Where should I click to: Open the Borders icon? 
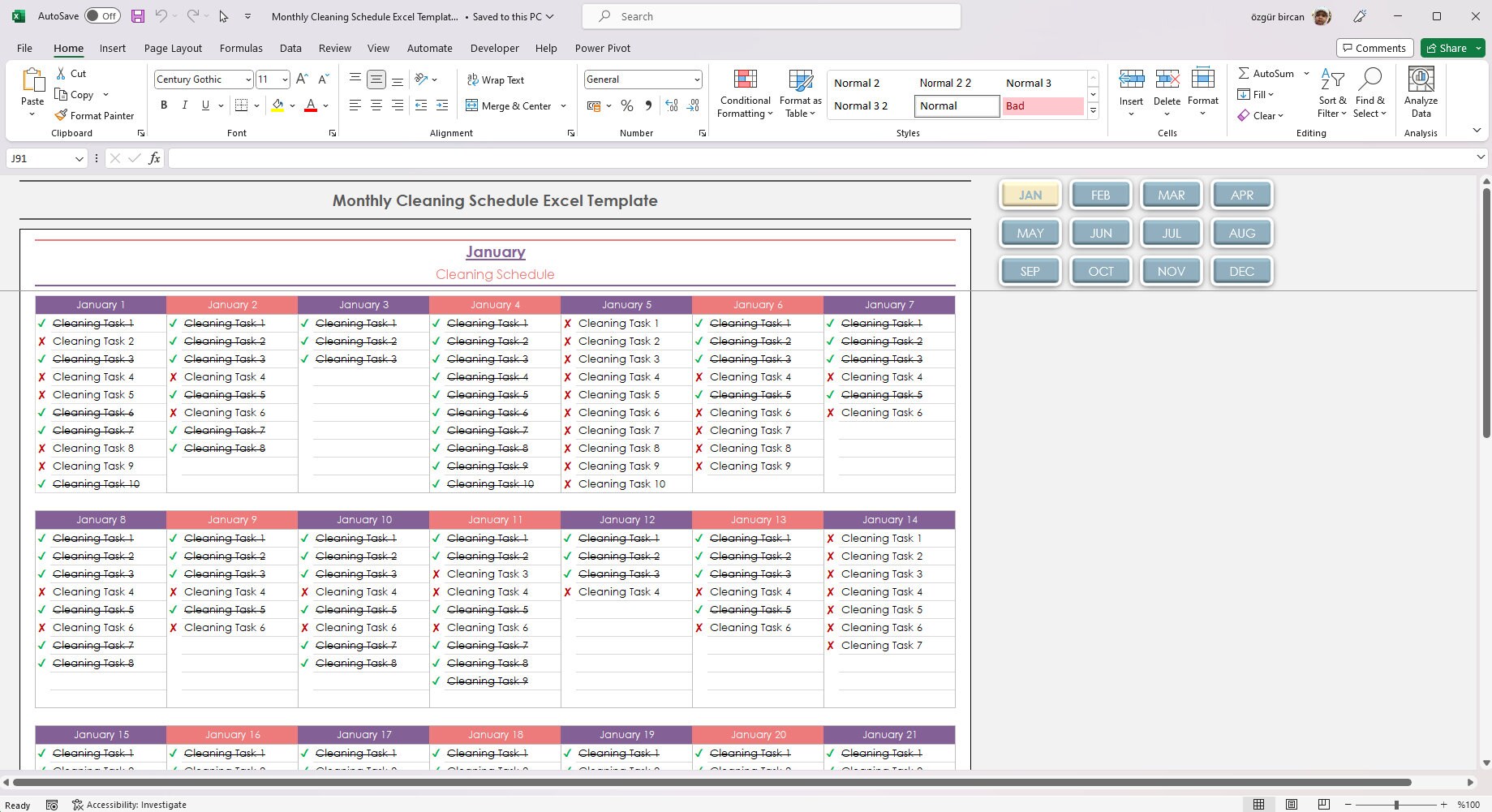pyautogui.click(x=241, y=105)
